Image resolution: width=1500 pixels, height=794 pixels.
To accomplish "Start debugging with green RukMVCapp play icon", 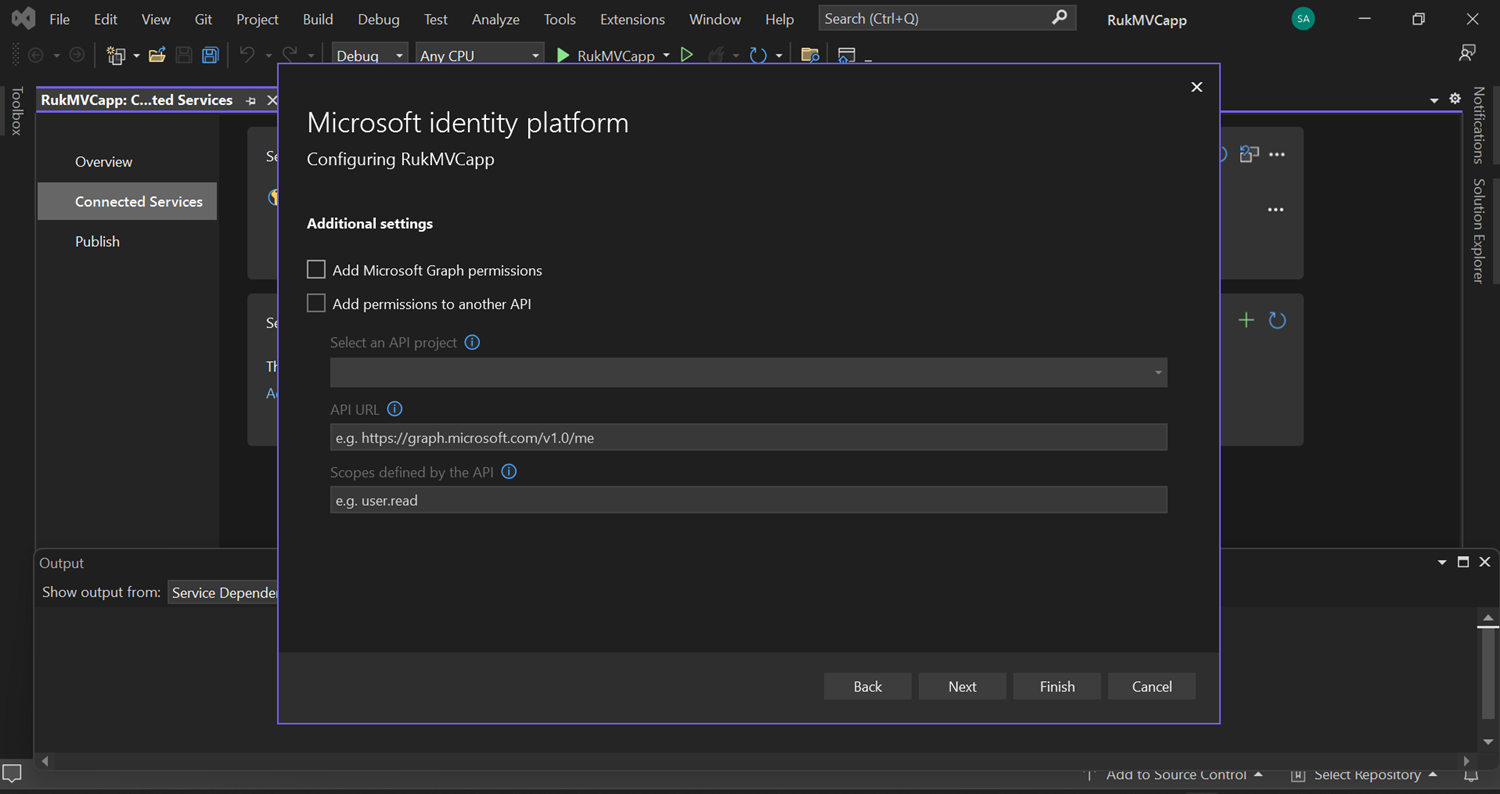I will 563,56.
